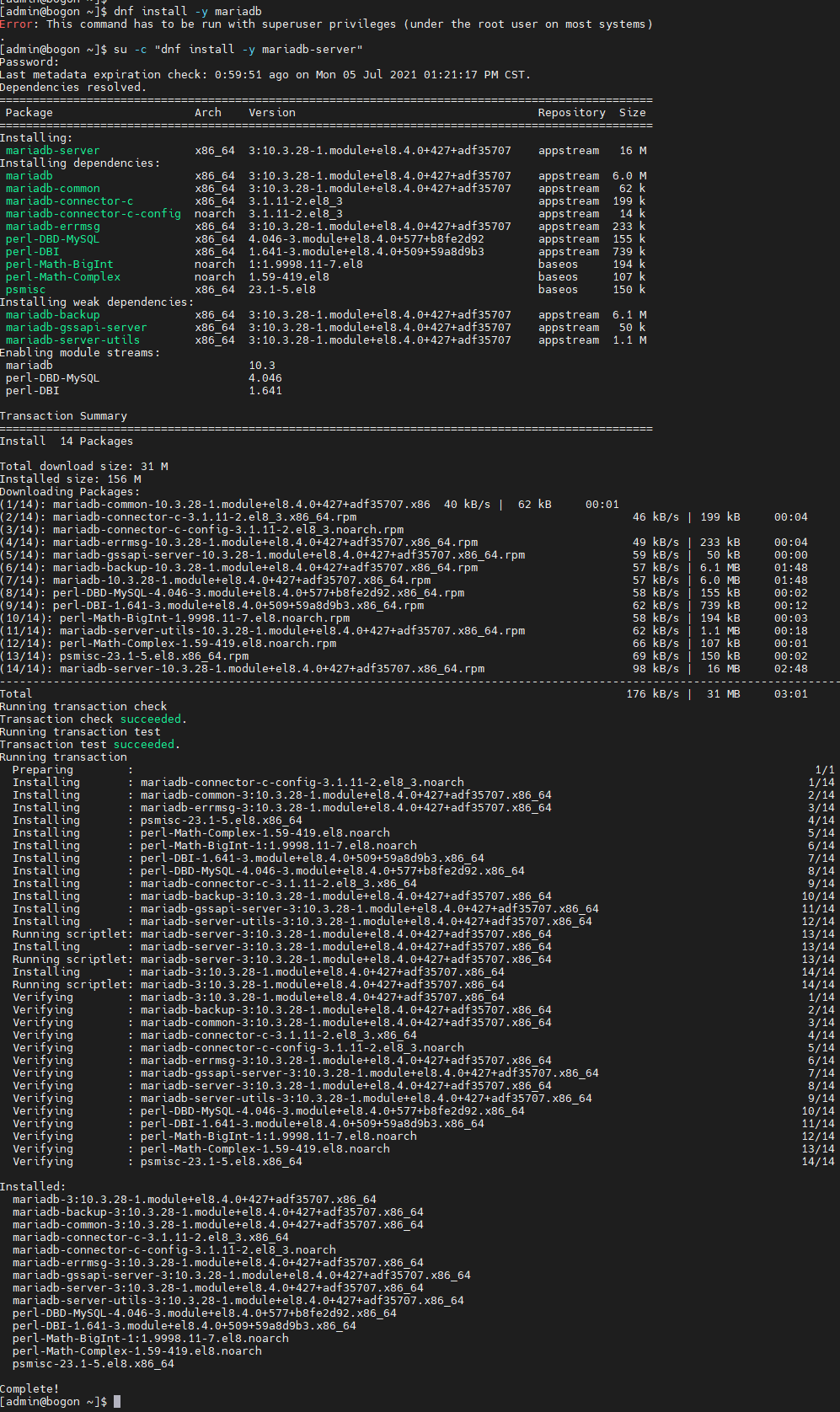Click the Transaction Summary heading
Screen dimensions: 840x1412
[63, 416]
